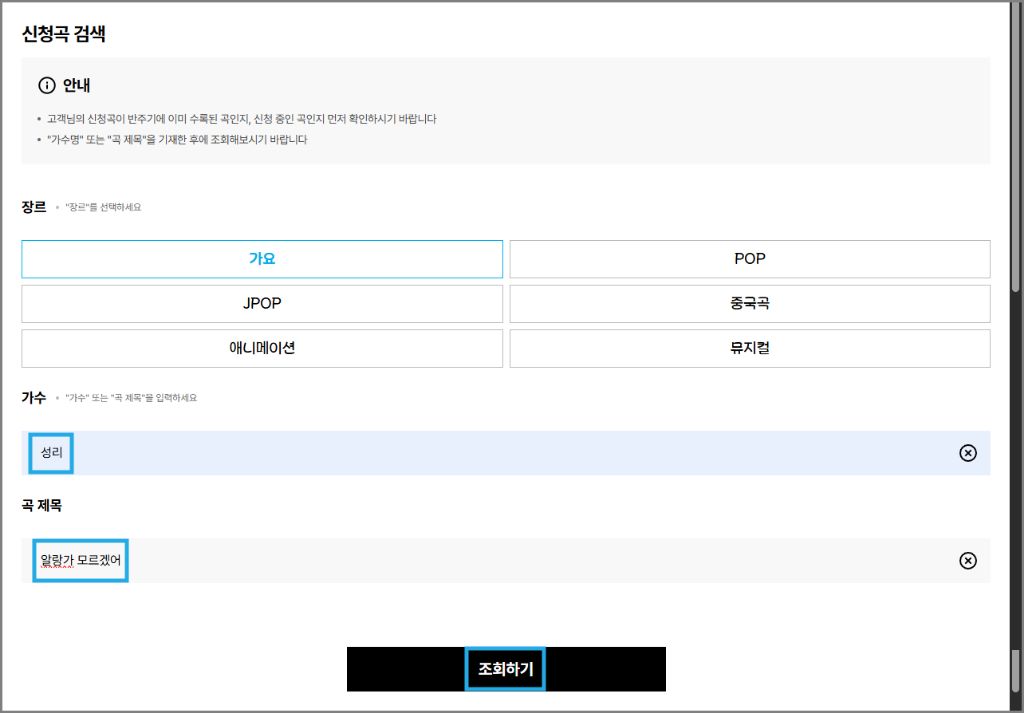Click the 가수 input field containing 성리
1024x713 pixels.
[505, 453]
